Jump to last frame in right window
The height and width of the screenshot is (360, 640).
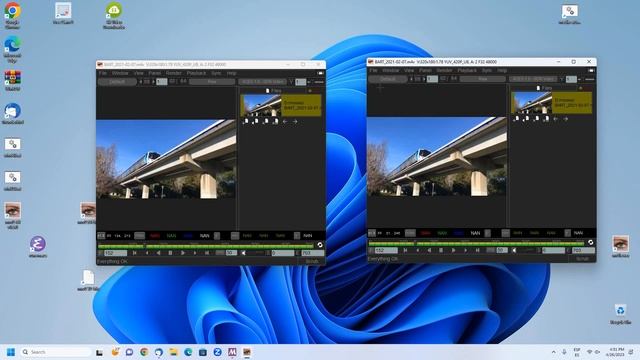[x=478, y=250]
